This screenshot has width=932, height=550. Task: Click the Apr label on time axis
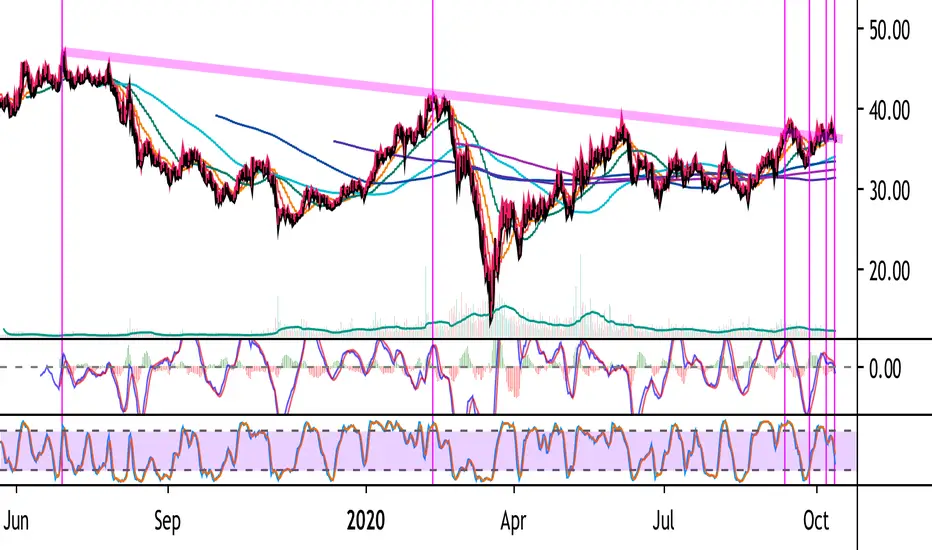(x=513, y=521)
